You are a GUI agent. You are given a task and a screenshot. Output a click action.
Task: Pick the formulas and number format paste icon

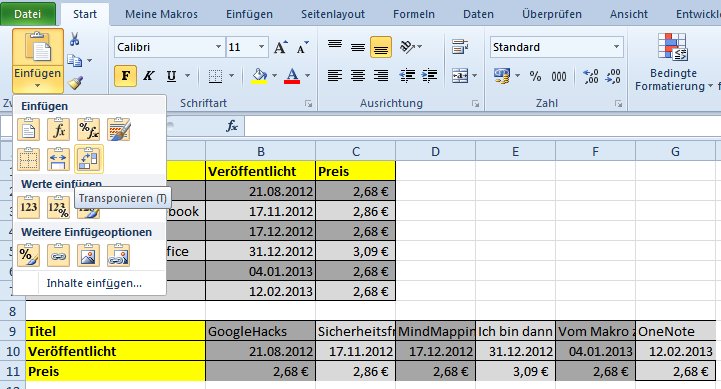pyautogui.click(x=88, y=129)
